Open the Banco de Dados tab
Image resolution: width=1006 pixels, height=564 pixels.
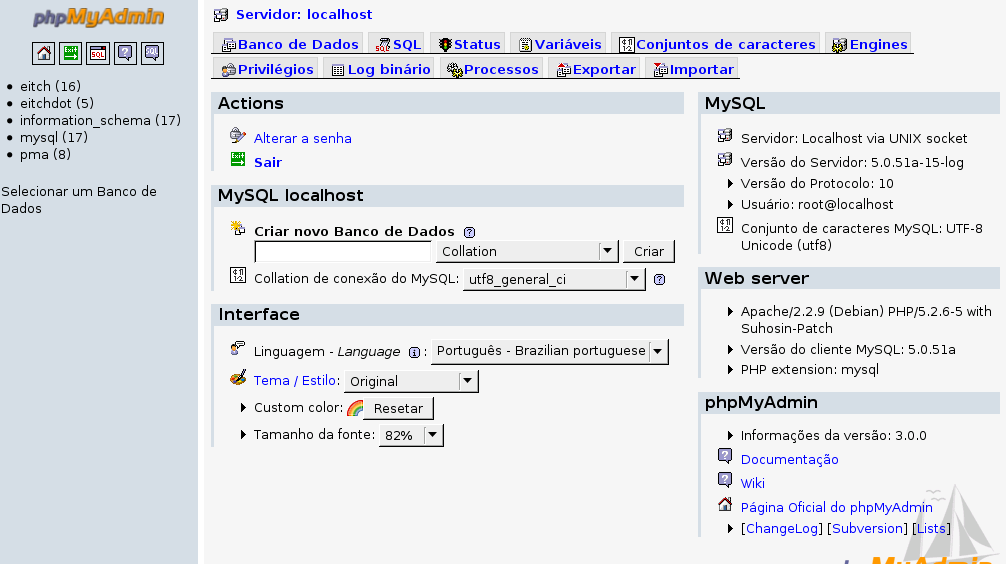pyautogui.click(x=289, y=44)
